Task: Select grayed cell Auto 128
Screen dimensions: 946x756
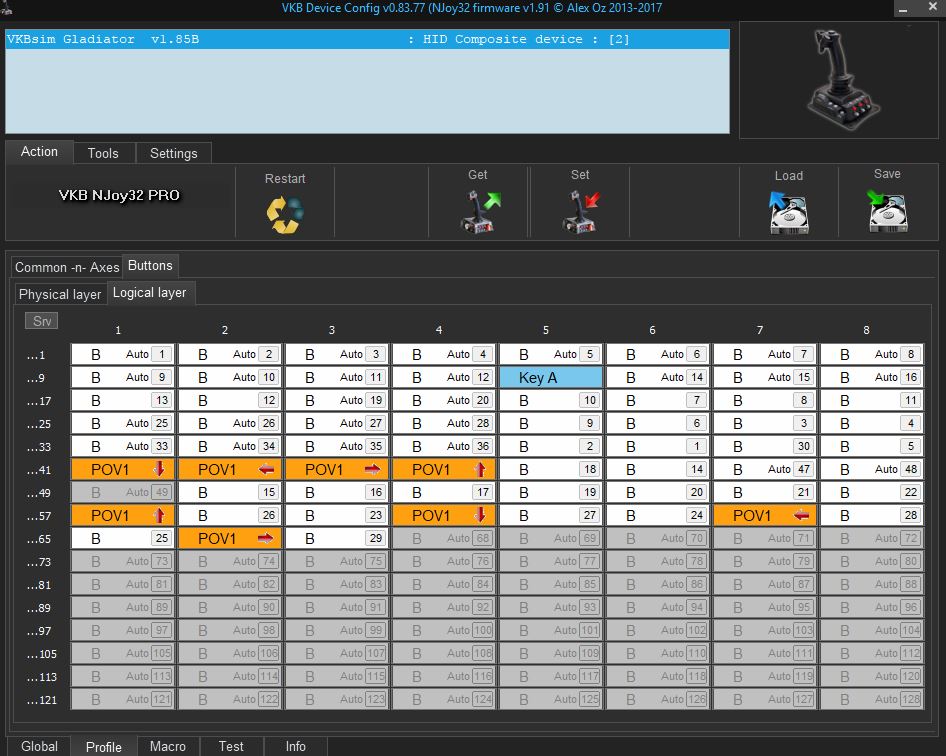Action: [x=872, y=699]
